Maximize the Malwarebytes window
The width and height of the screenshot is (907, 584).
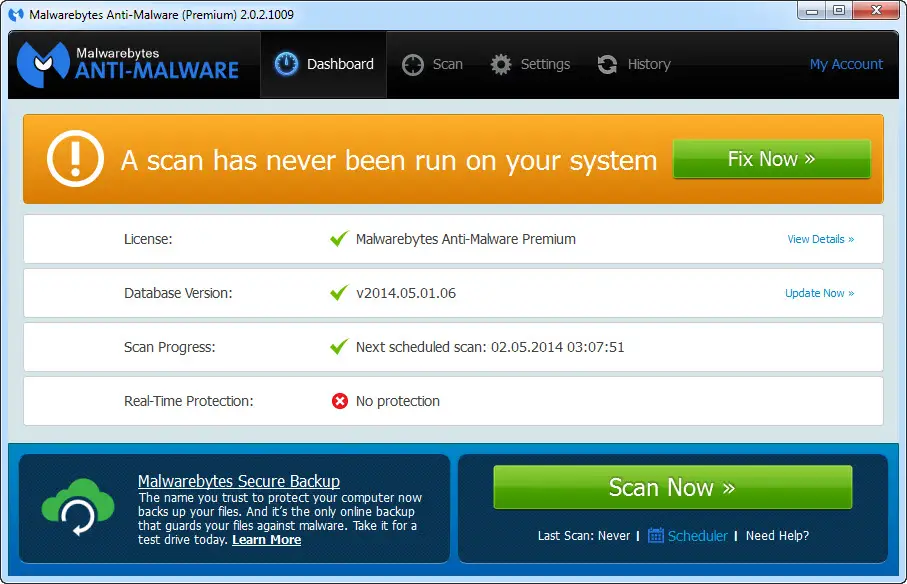point(839,10)
